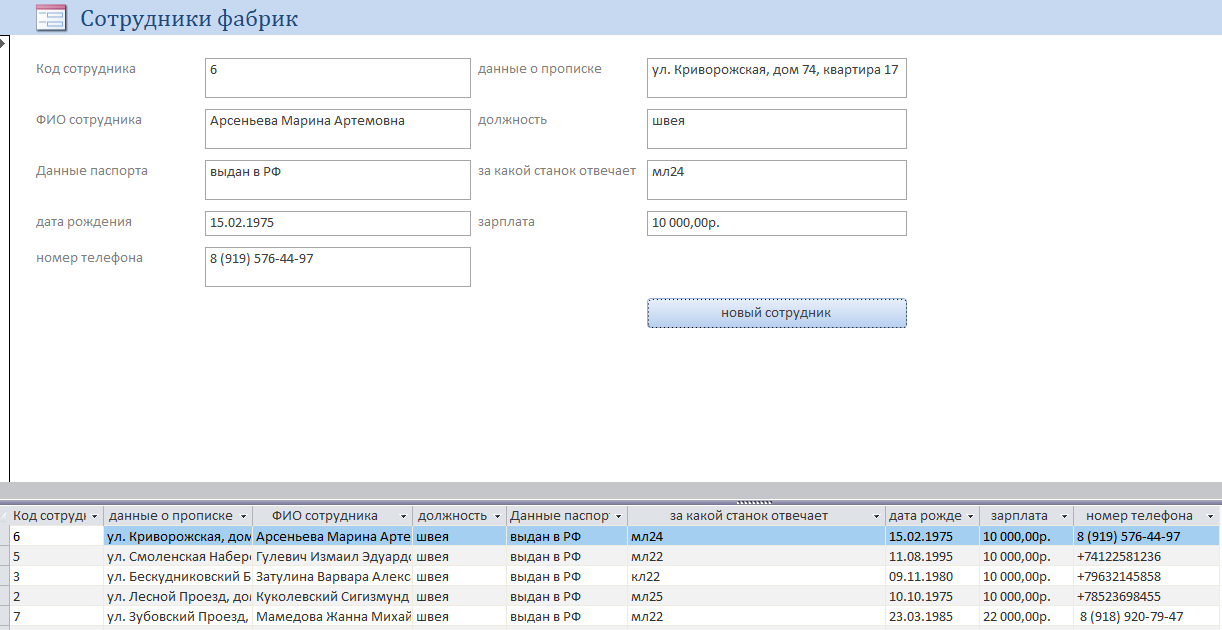Click the Данные паспорта input field
This screenshot has width=1222, height=630.
(x=337, y=180)
